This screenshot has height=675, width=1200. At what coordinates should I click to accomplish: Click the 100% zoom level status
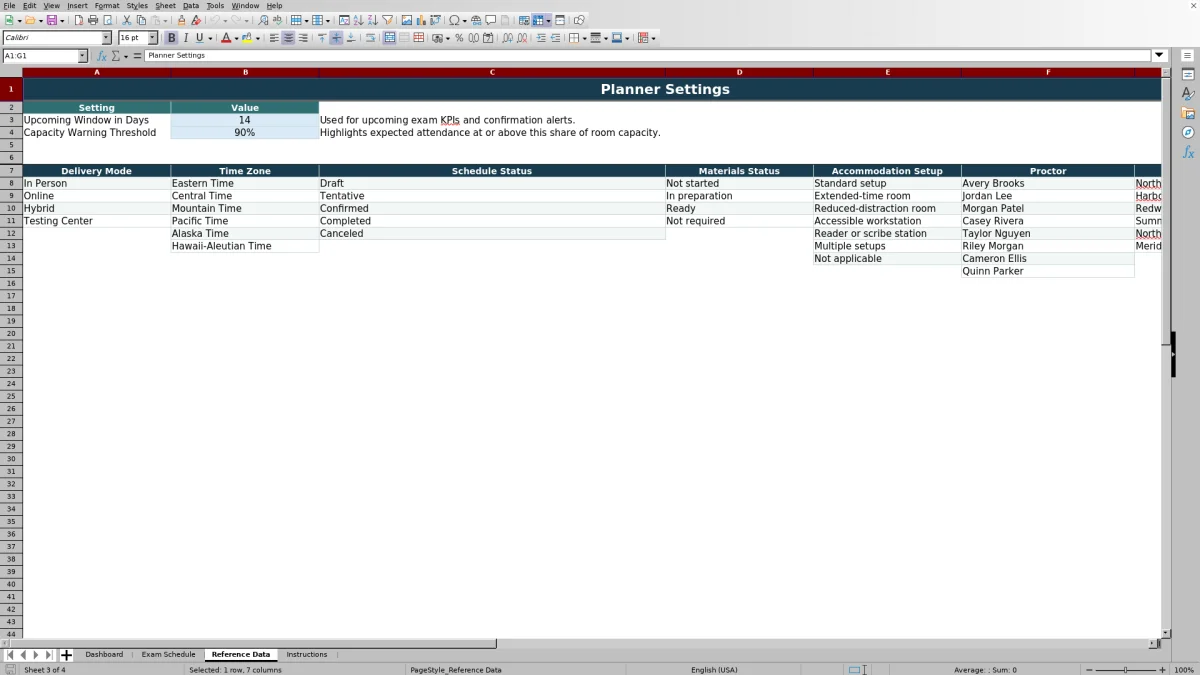click(1184, 670)
